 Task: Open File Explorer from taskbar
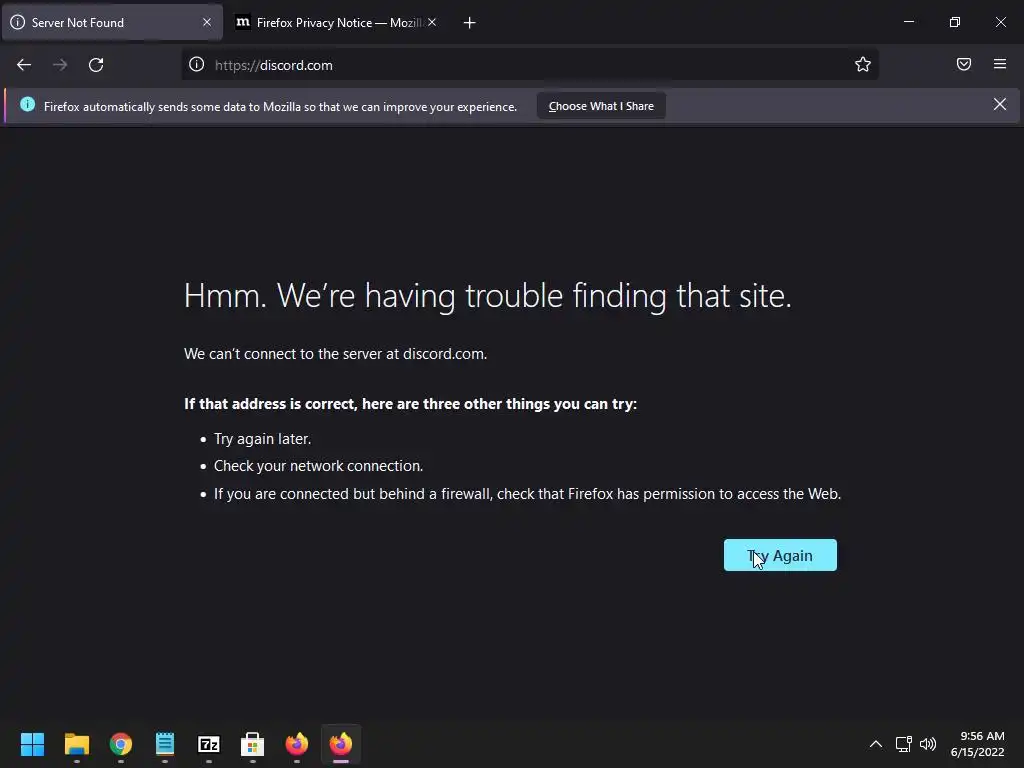(x=76, y=744)
